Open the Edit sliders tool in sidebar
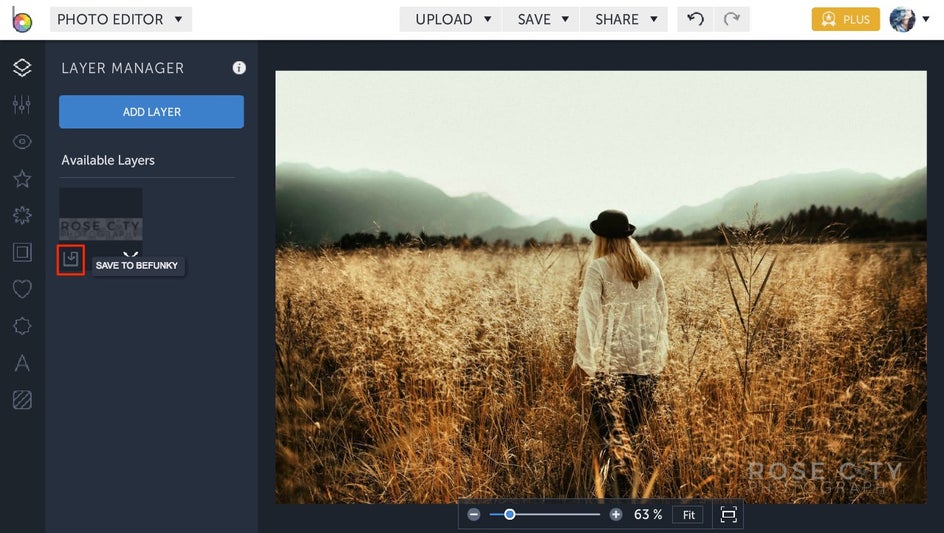Screen dimensions: 944x533 [22, 105]
